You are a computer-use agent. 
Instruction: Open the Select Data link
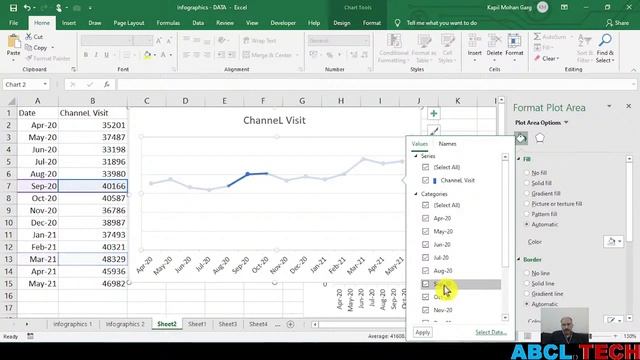point(491,332)
